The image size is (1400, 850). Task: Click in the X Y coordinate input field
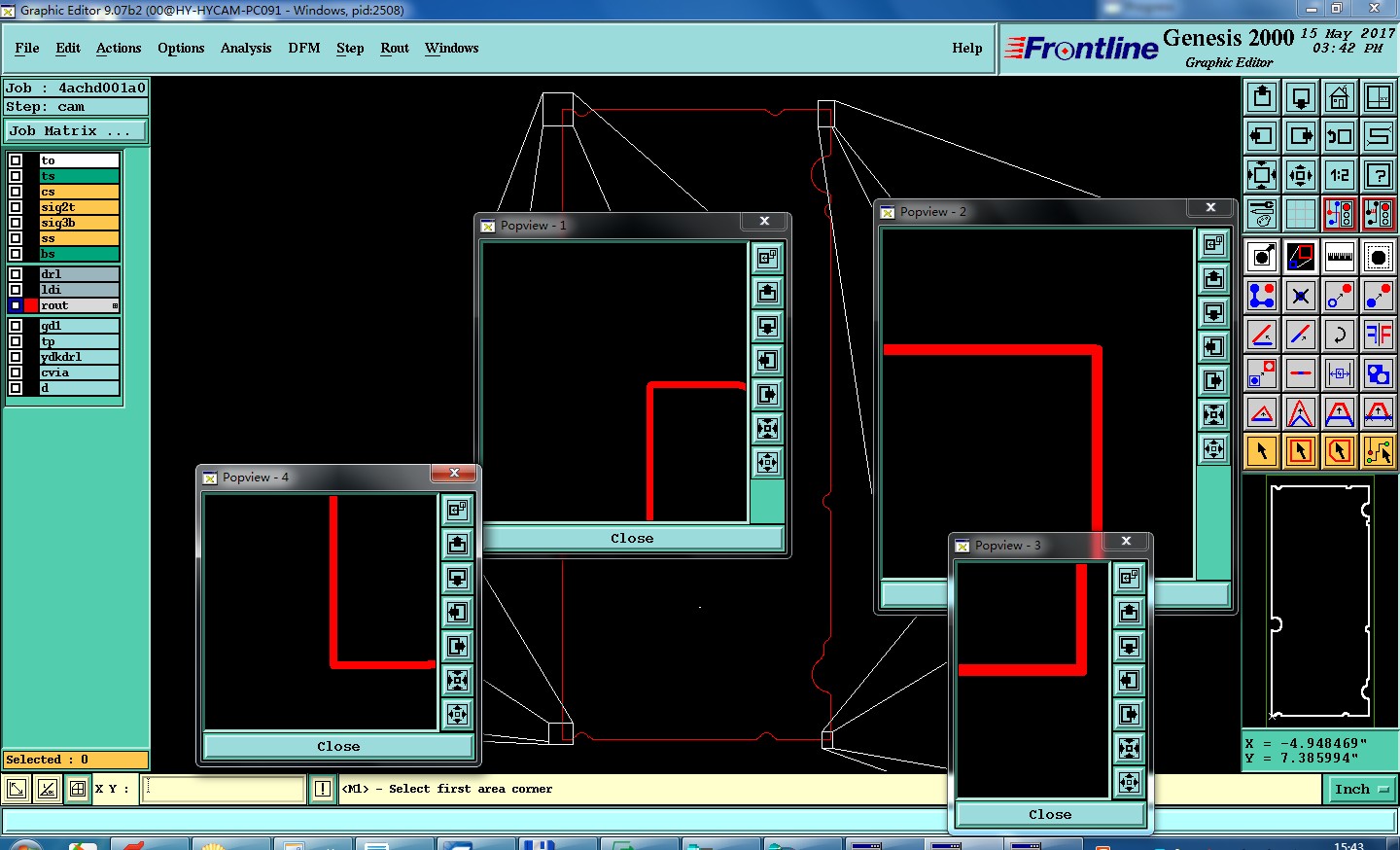225,789
